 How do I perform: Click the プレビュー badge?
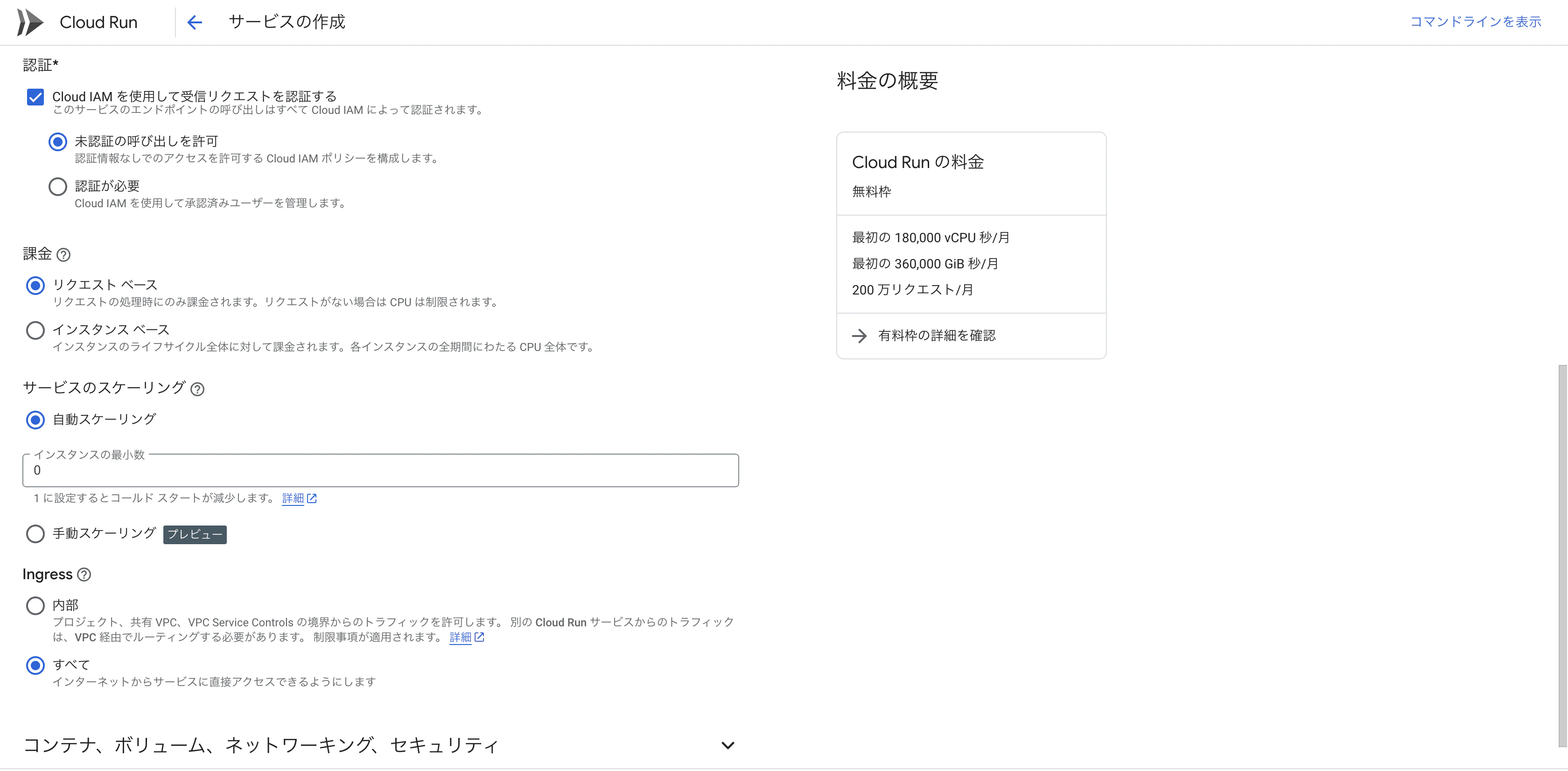tap(195, 534)
